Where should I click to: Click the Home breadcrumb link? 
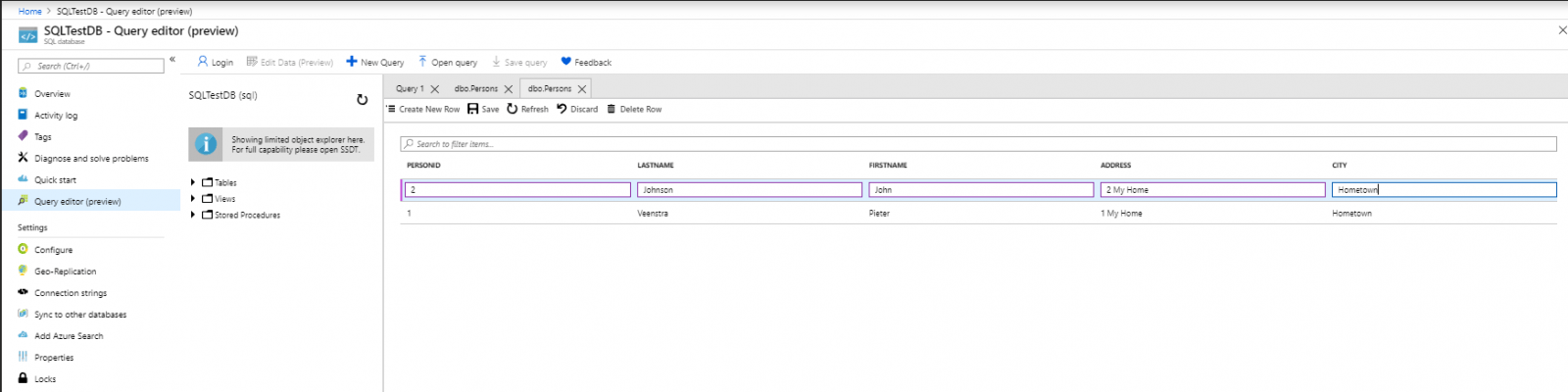pyautogui.click(x=29, y=12)
